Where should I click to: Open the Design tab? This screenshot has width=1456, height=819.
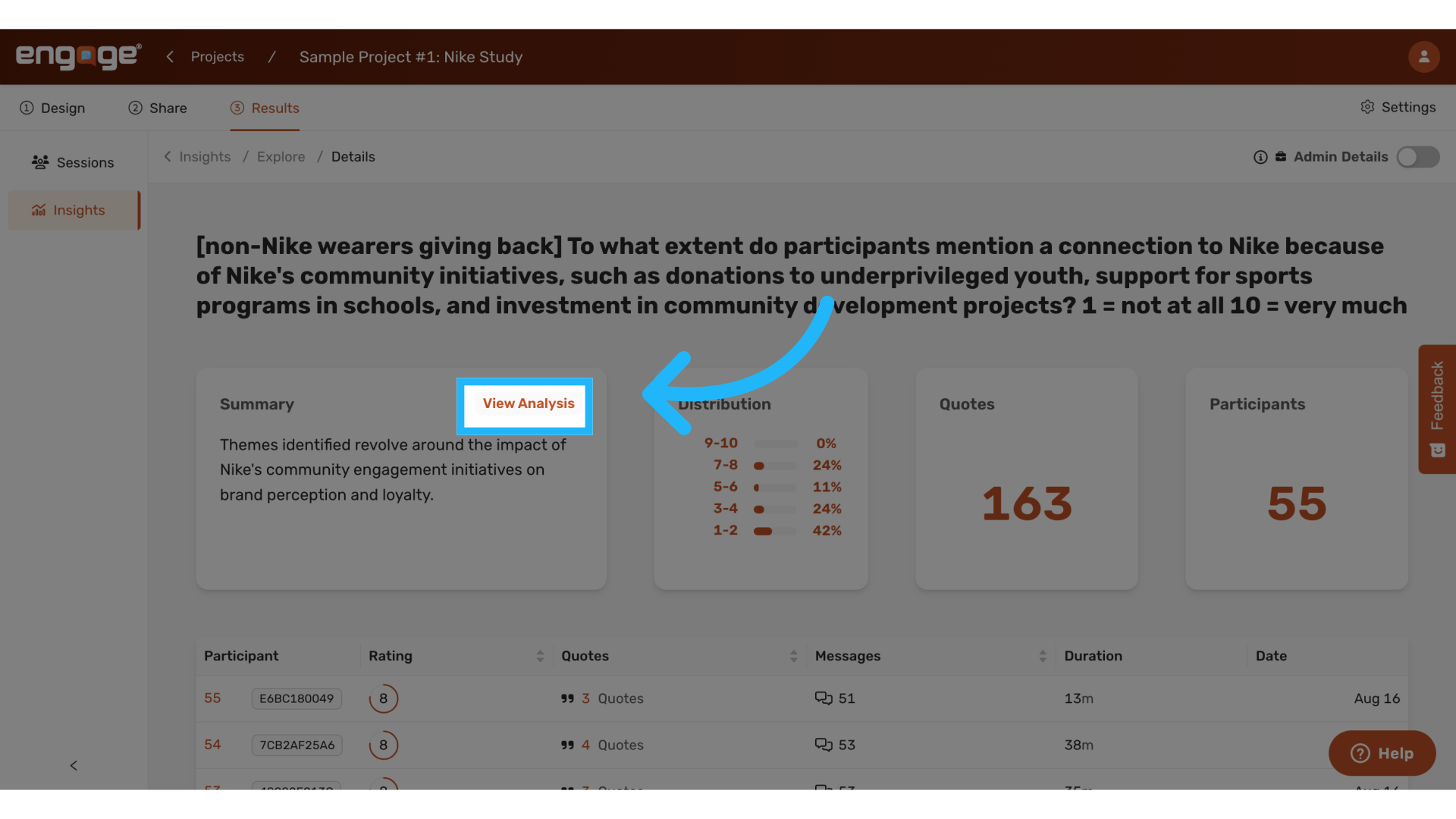(x=52, y=108)
